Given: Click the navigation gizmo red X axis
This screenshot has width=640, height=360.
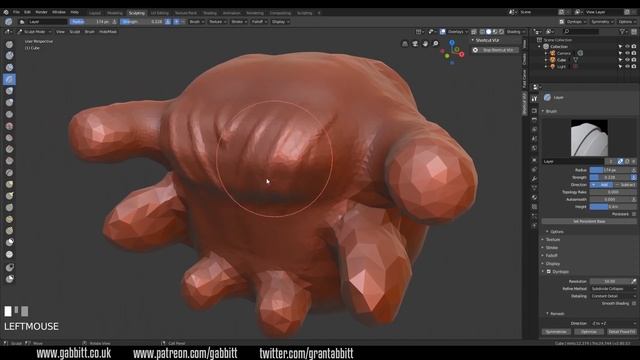Looking at the screenshot, I should click(462, 54).
